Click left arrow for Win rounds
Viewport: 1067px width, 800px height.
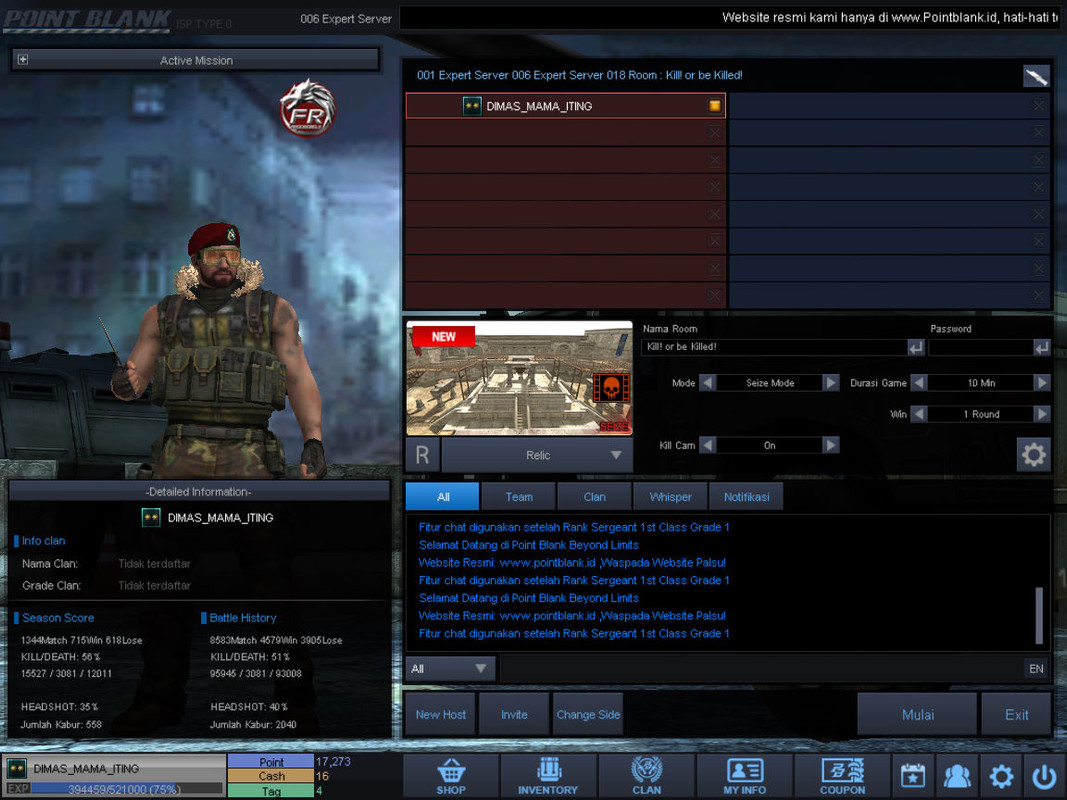(919, 414)
